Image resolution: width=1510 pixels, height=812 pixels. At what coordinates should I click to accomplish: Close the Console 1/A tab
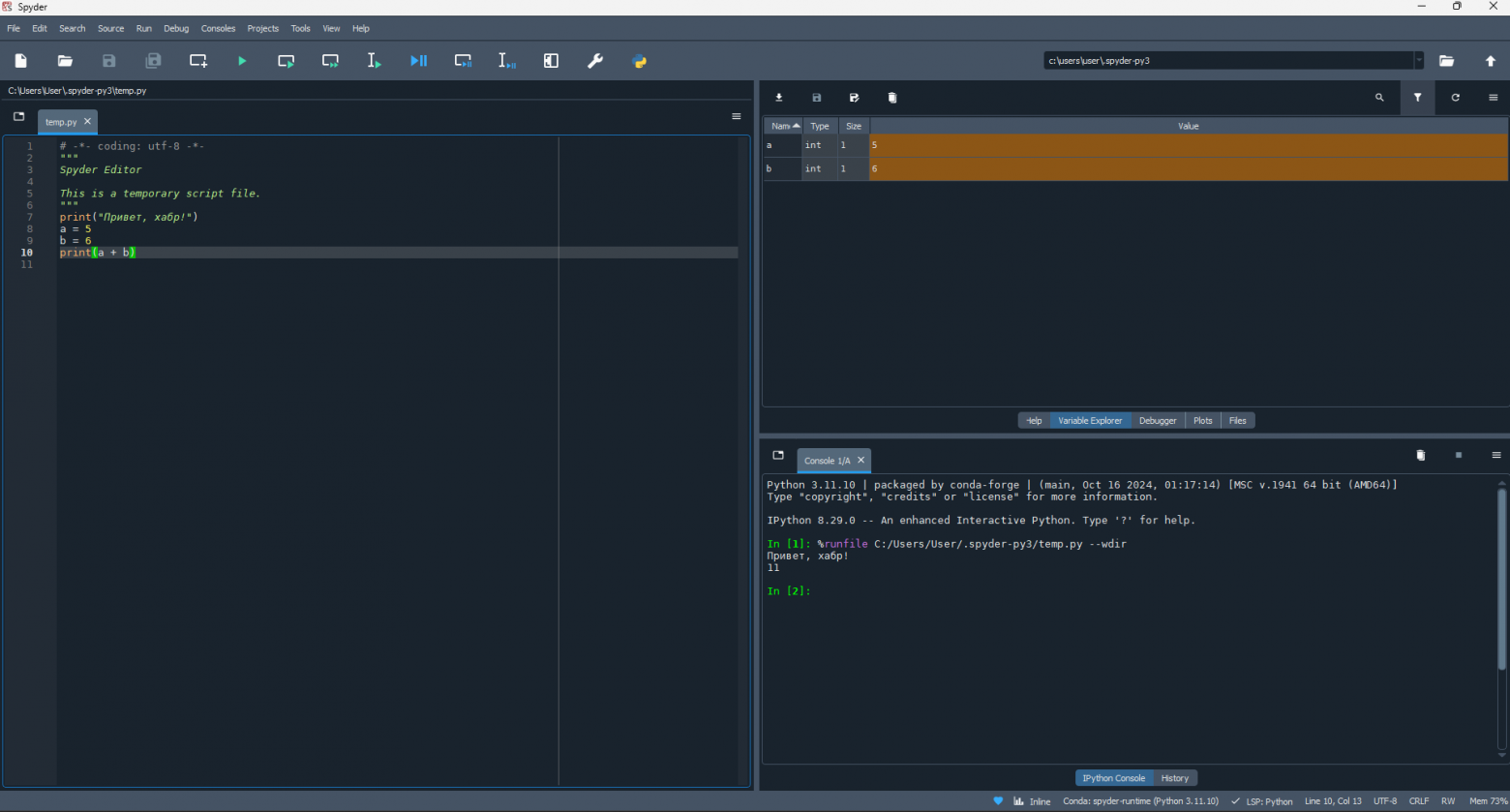[861, 461]
